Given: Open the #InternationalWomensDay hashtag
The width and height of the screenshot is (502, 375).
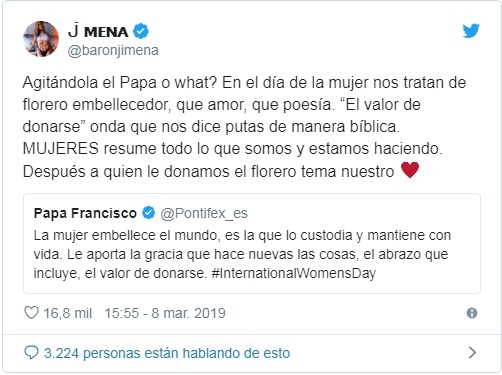Looking at the screenshot, I should coord(294,273).
